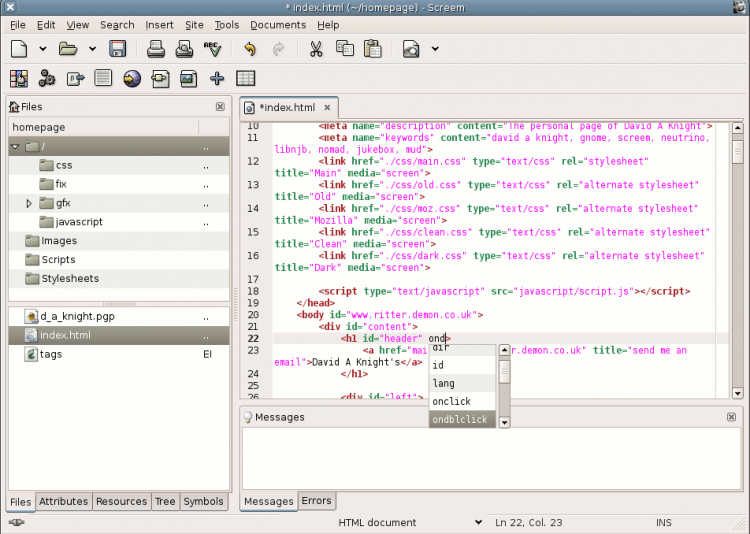Click the blue plus icon
This screenshot has width=750, height=534.
point(216,78)
